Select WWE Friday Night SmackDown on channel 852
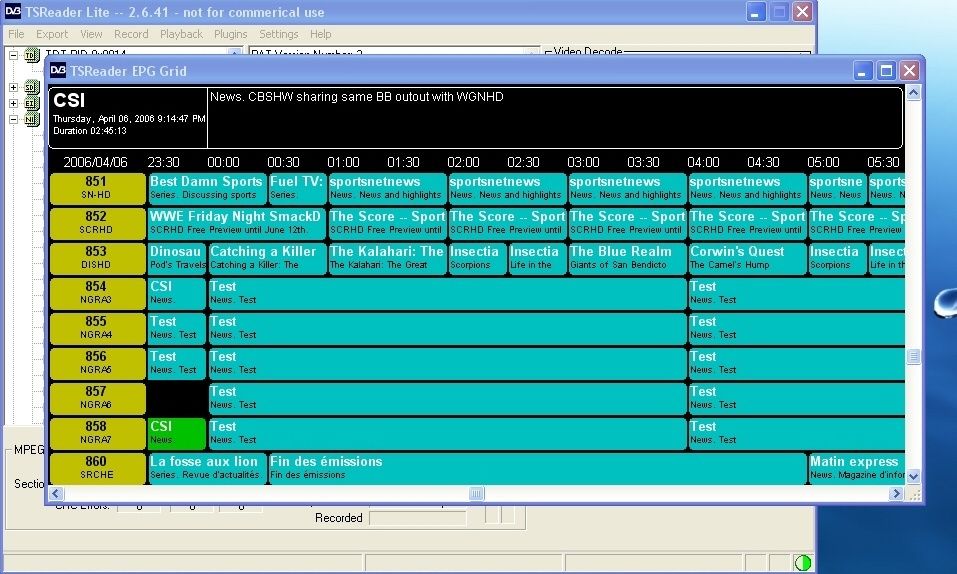 (x=236, y=223)
